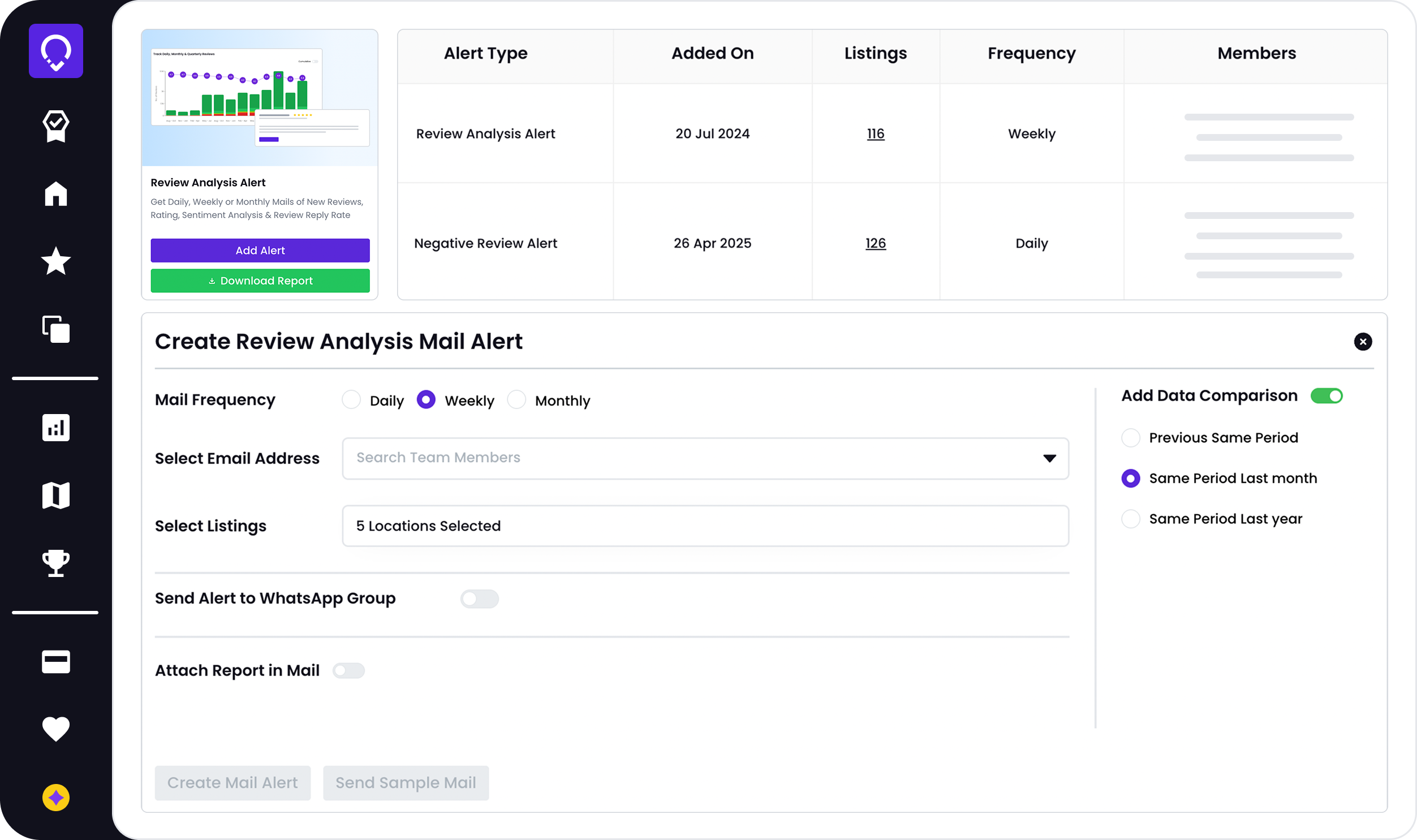This screenshot has width=1417, height=840.
Task: Open the star reviews sidebar icon
Action: pos(55,261)
